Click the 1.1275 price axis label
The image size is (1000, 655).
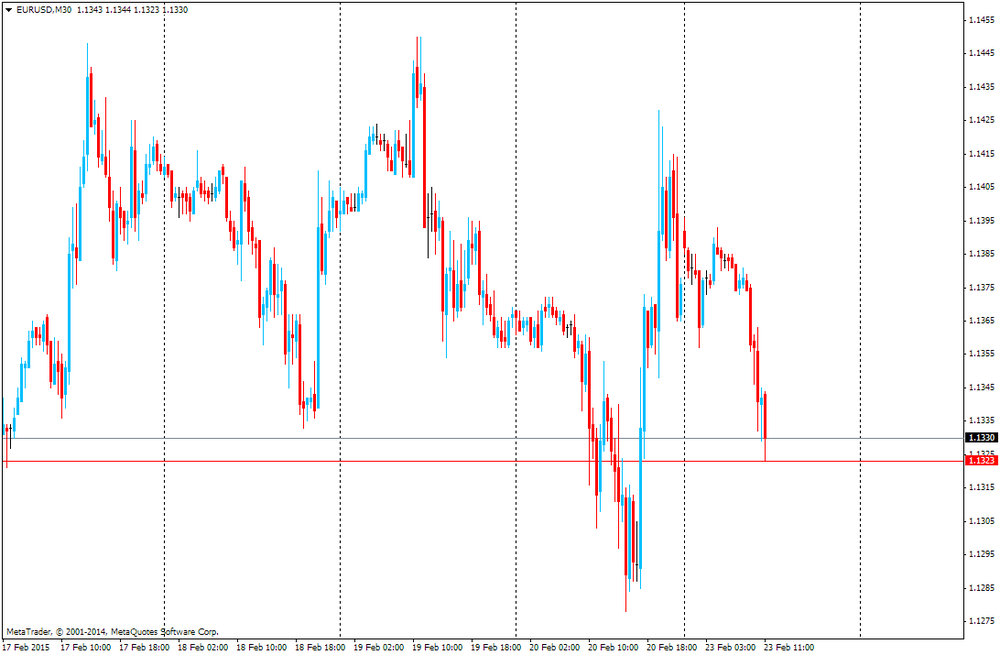point(982,621)
